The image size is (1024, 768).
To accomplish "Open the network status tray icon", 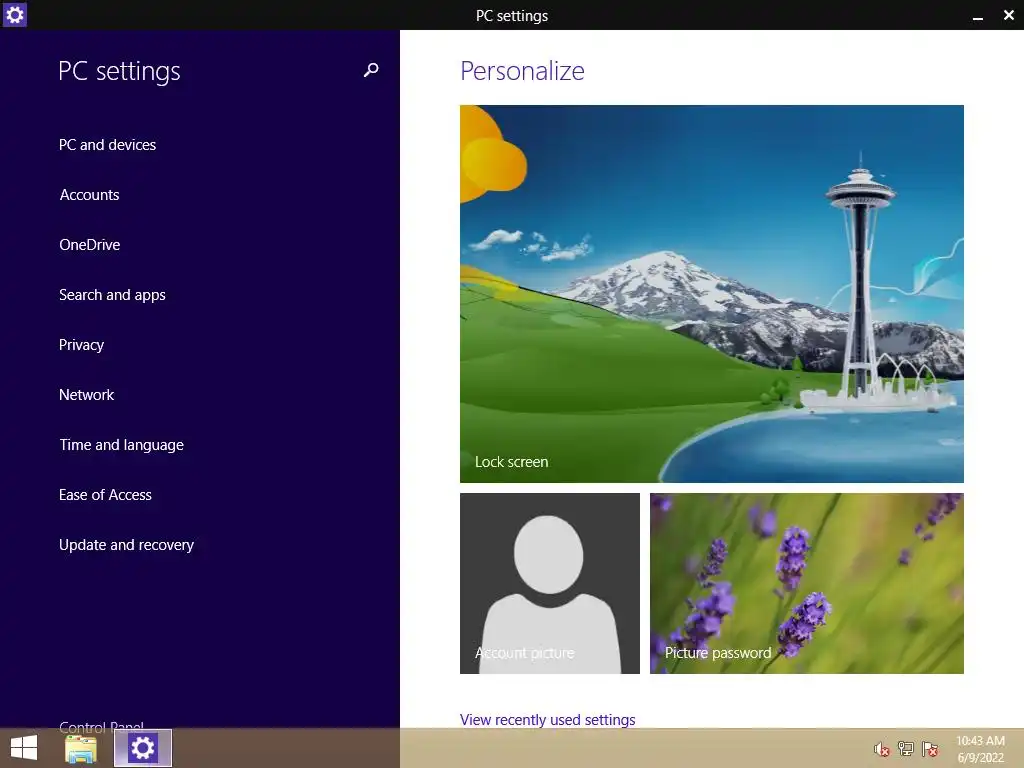I will coord(906,749).
